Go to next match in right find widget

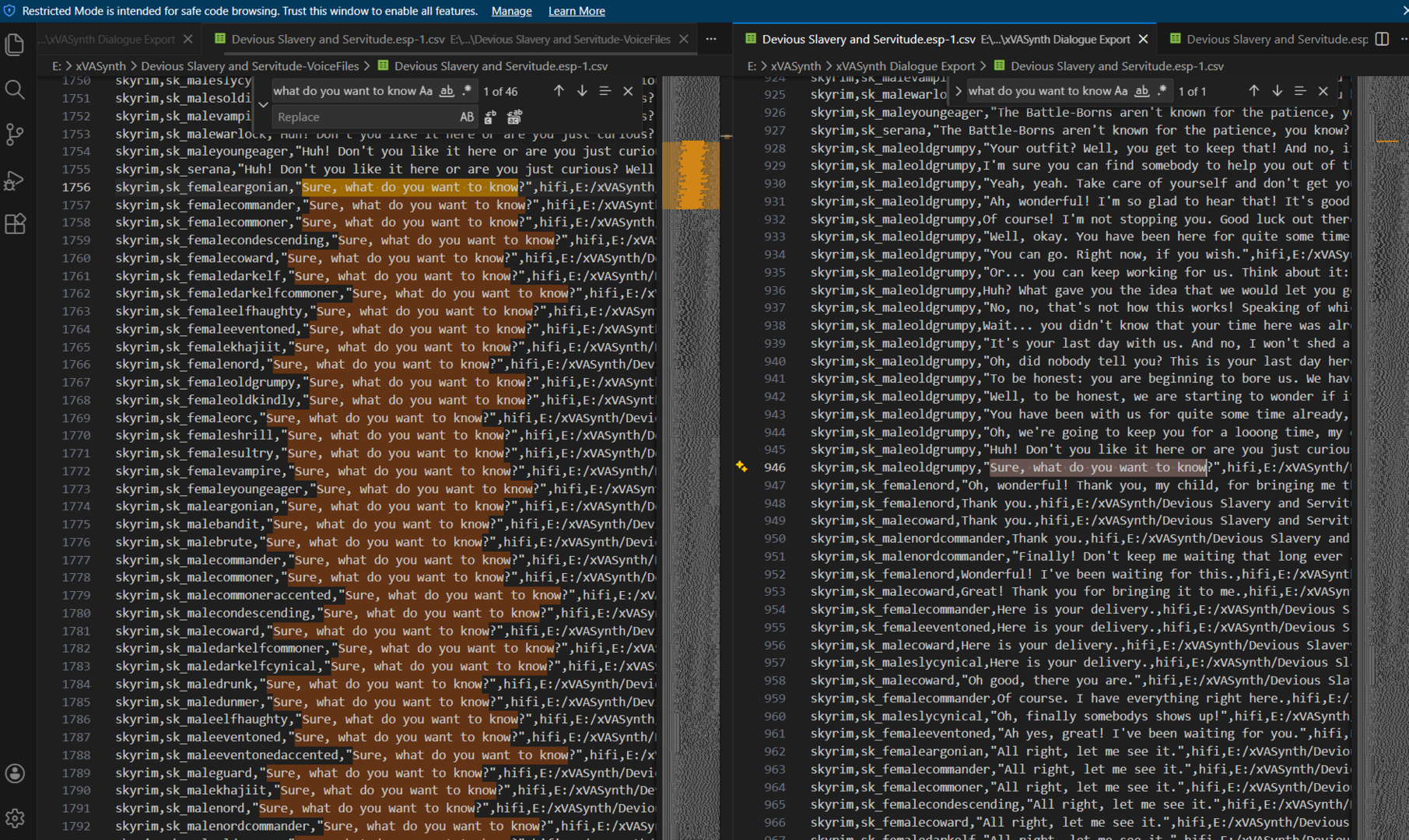1277,91
